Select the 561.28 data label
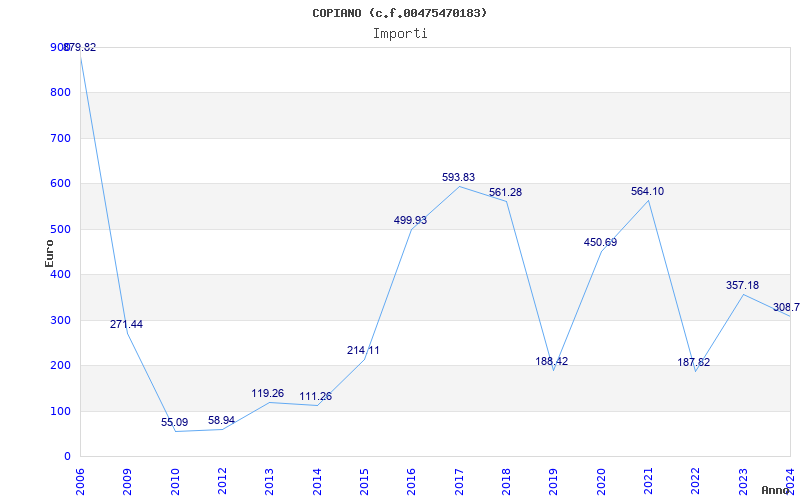This screenshot has height=500, width=800. [505, 192]
